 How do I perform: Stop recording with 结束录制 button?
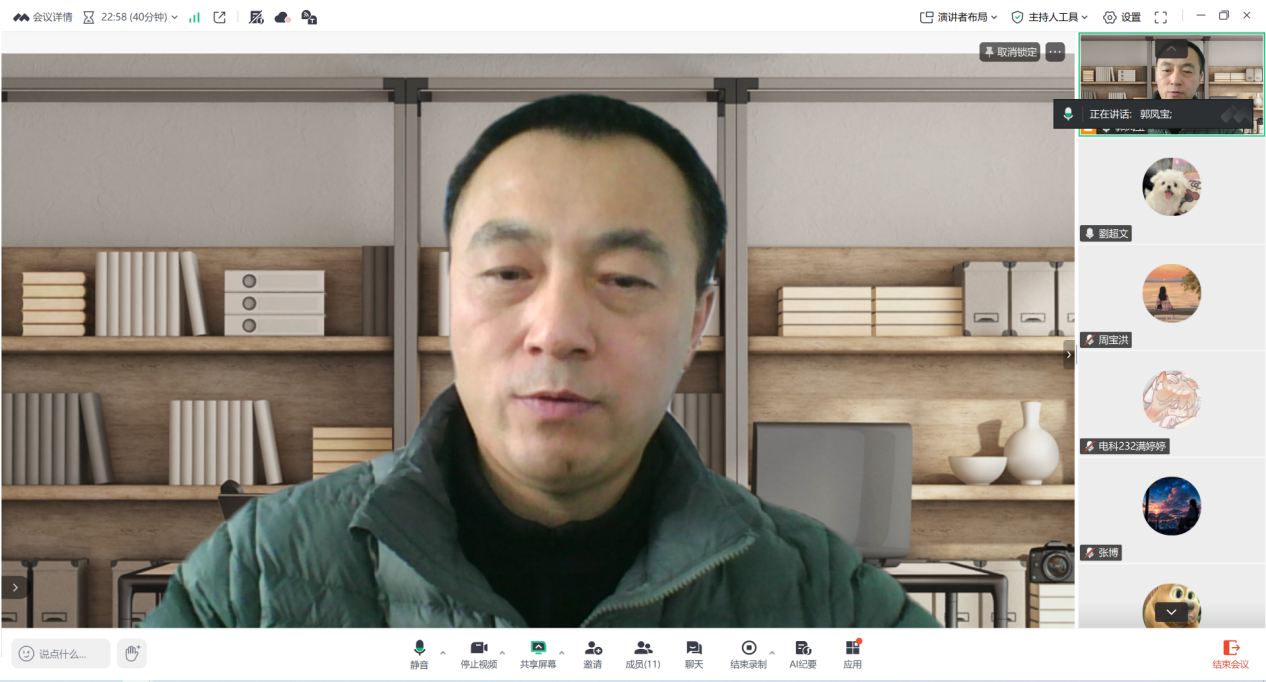(748, 653)
